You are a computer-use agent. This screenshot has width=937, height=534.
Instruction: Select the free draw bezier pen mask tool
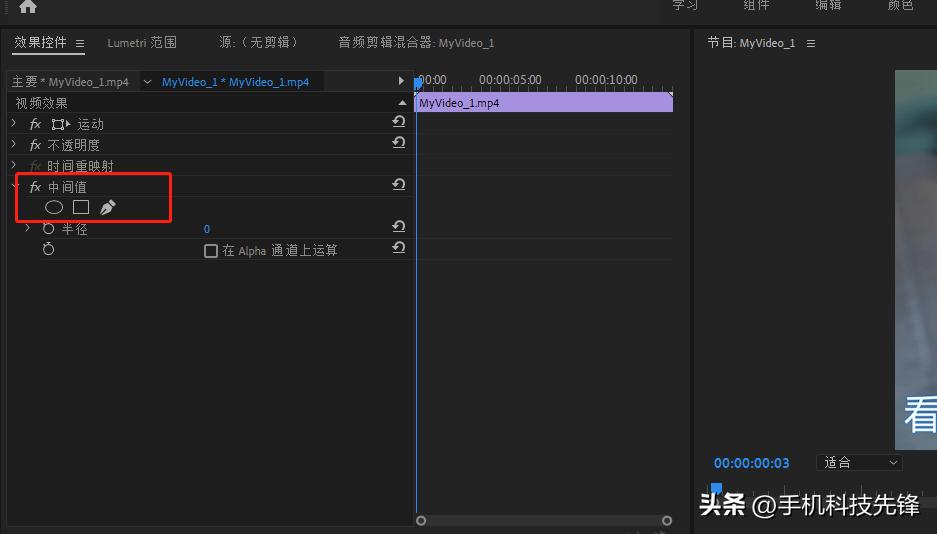108,207
